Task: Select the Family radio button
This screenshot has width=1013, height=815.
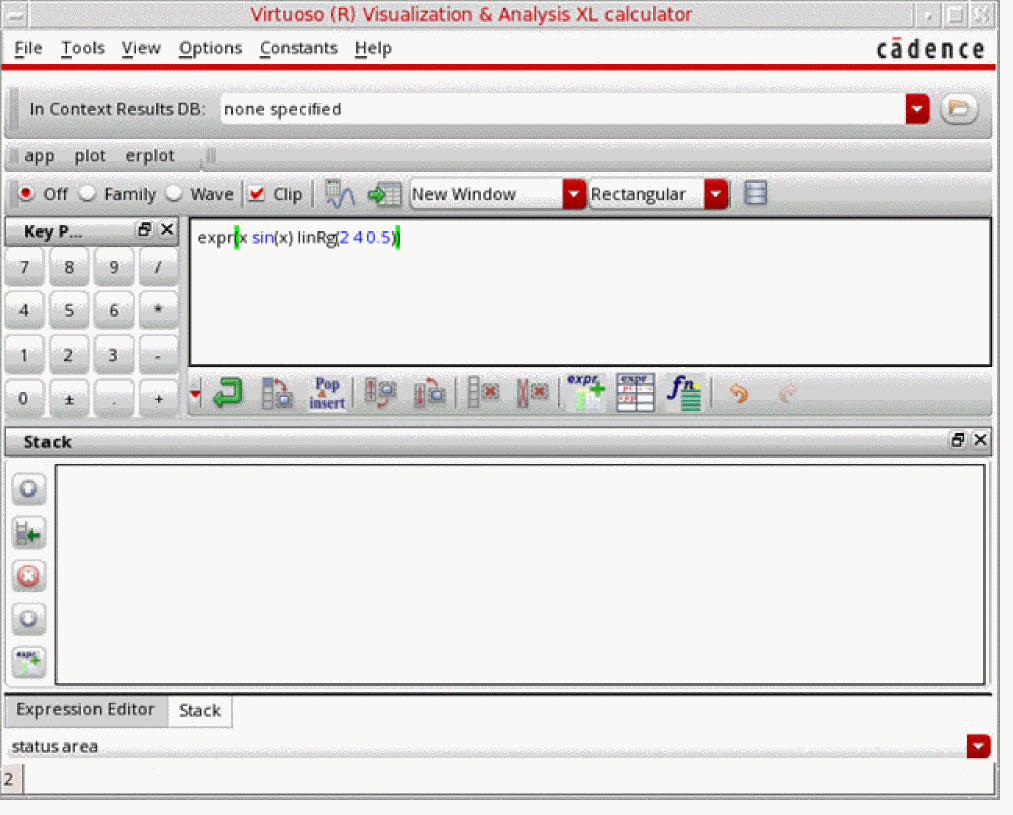Action: click(x=87, y=193)
